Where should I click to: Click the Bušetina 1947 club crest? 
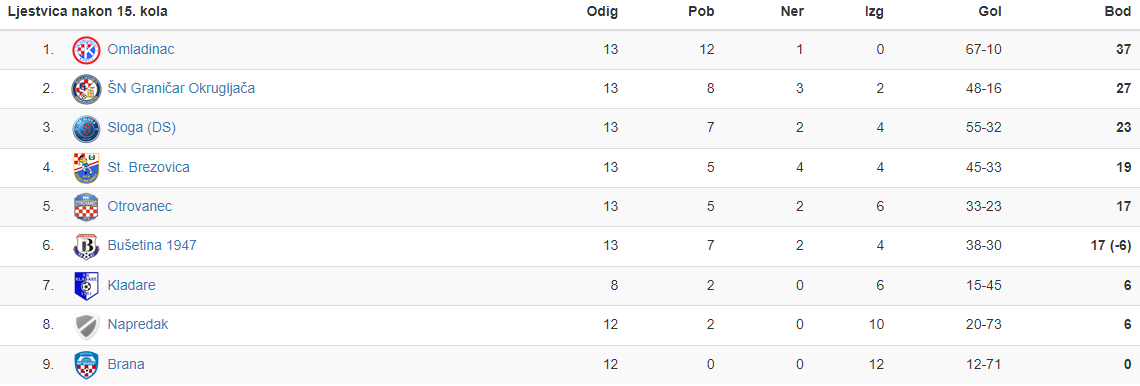click(86, 246)
